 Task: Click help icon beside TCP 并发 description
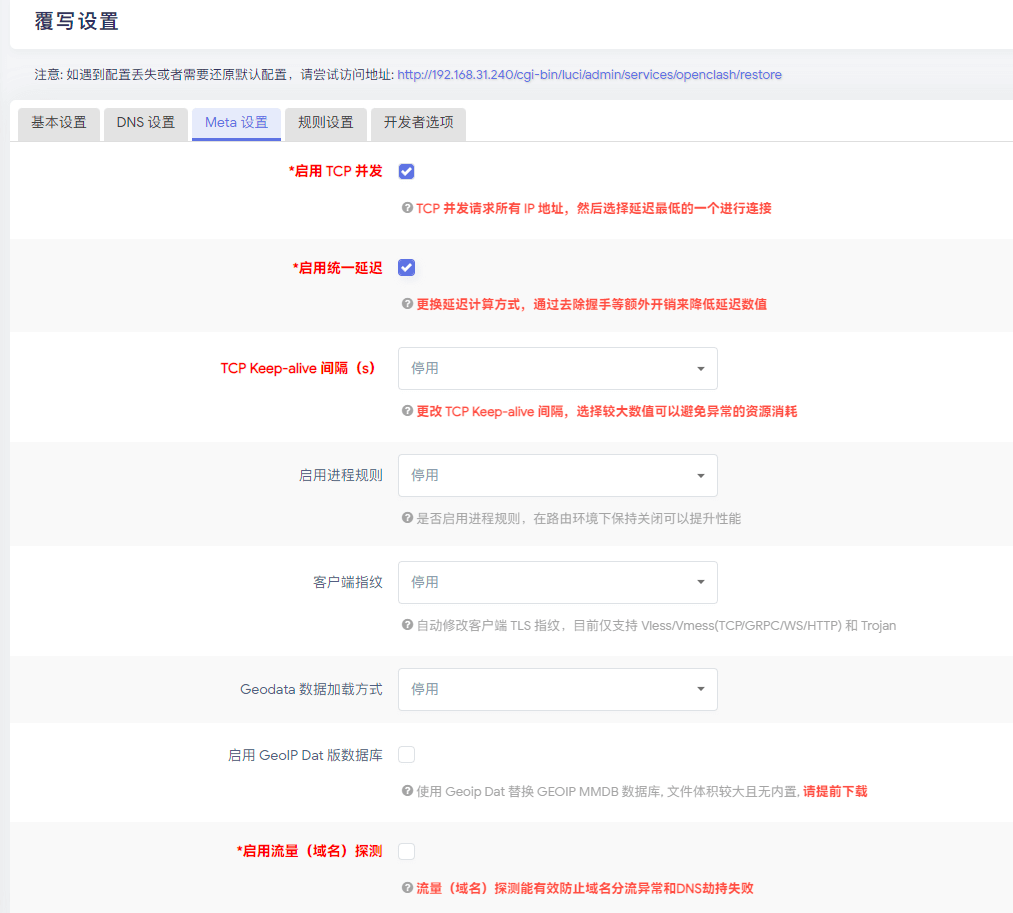pyautogui.click(x=407, y=208)
